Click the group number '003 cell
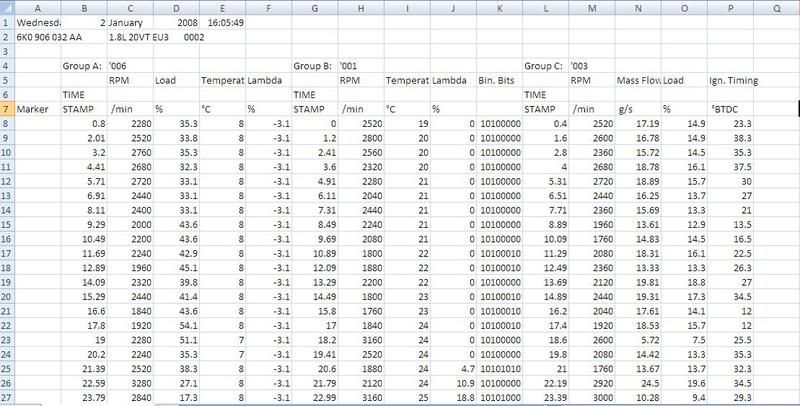Image resolution: width=800 pixels, height=406 pixels. pyautogui.click(x=592, y=66)
